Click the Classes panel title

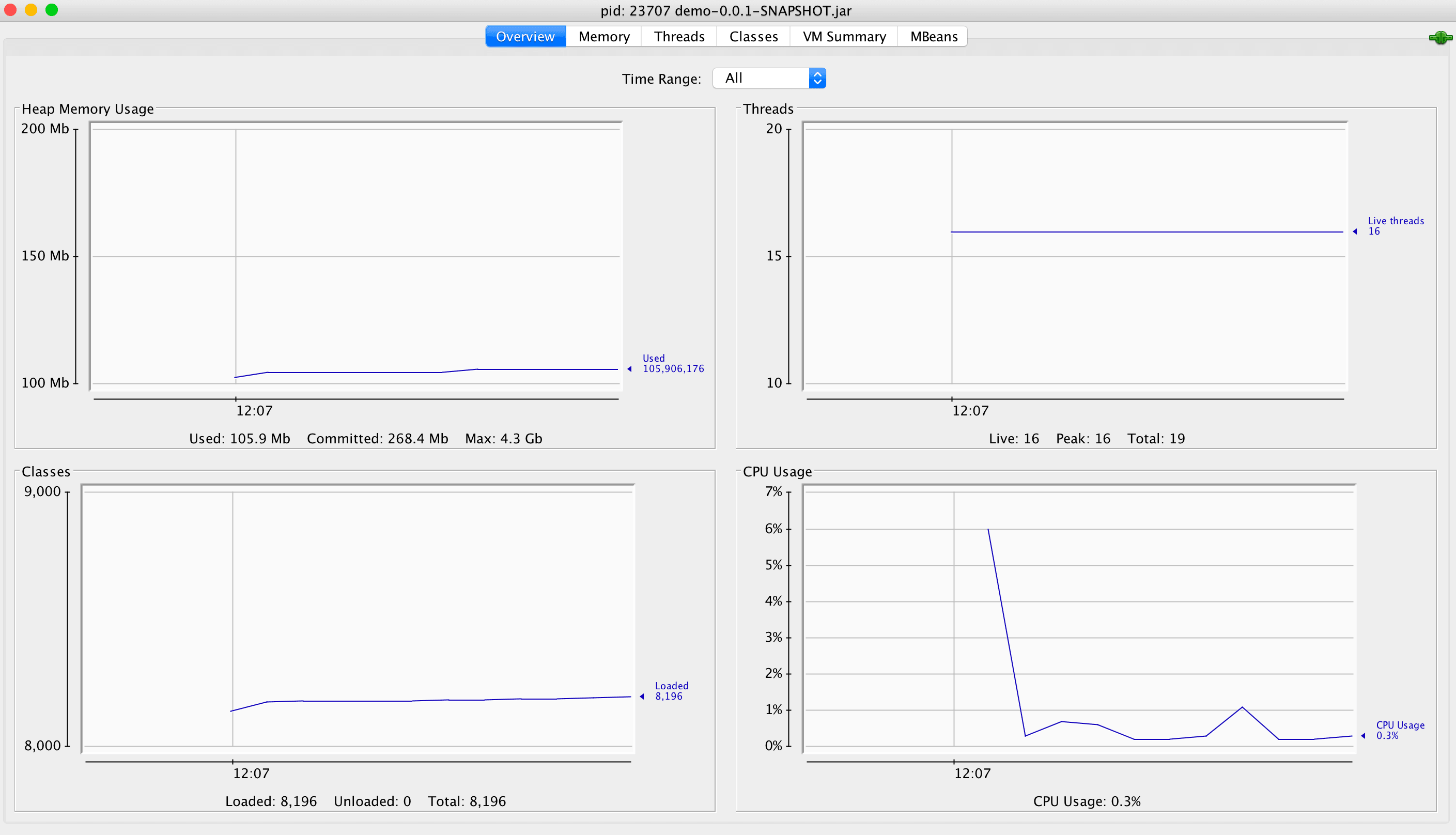pyautogui.click(x=46, y=472)
